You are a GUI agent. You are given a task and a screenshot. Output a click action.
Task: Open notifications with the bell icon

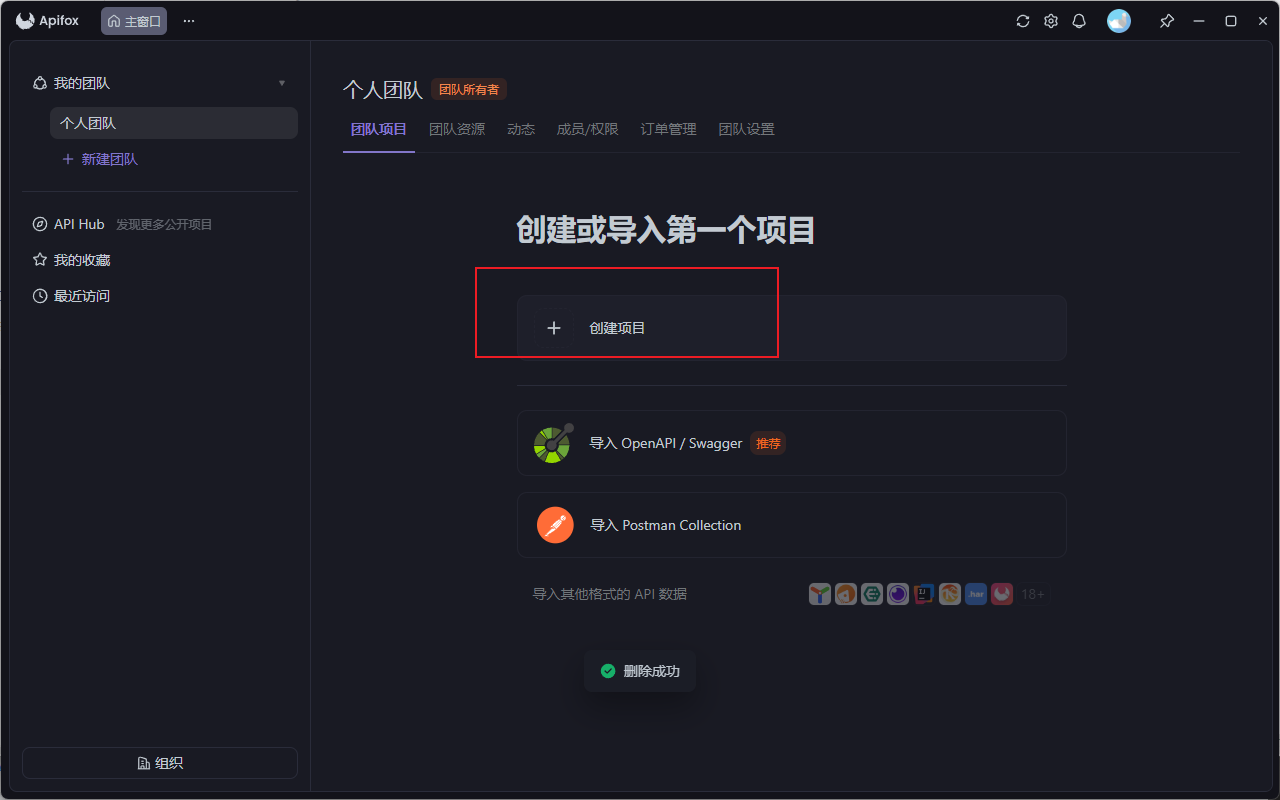[1079, 21]
